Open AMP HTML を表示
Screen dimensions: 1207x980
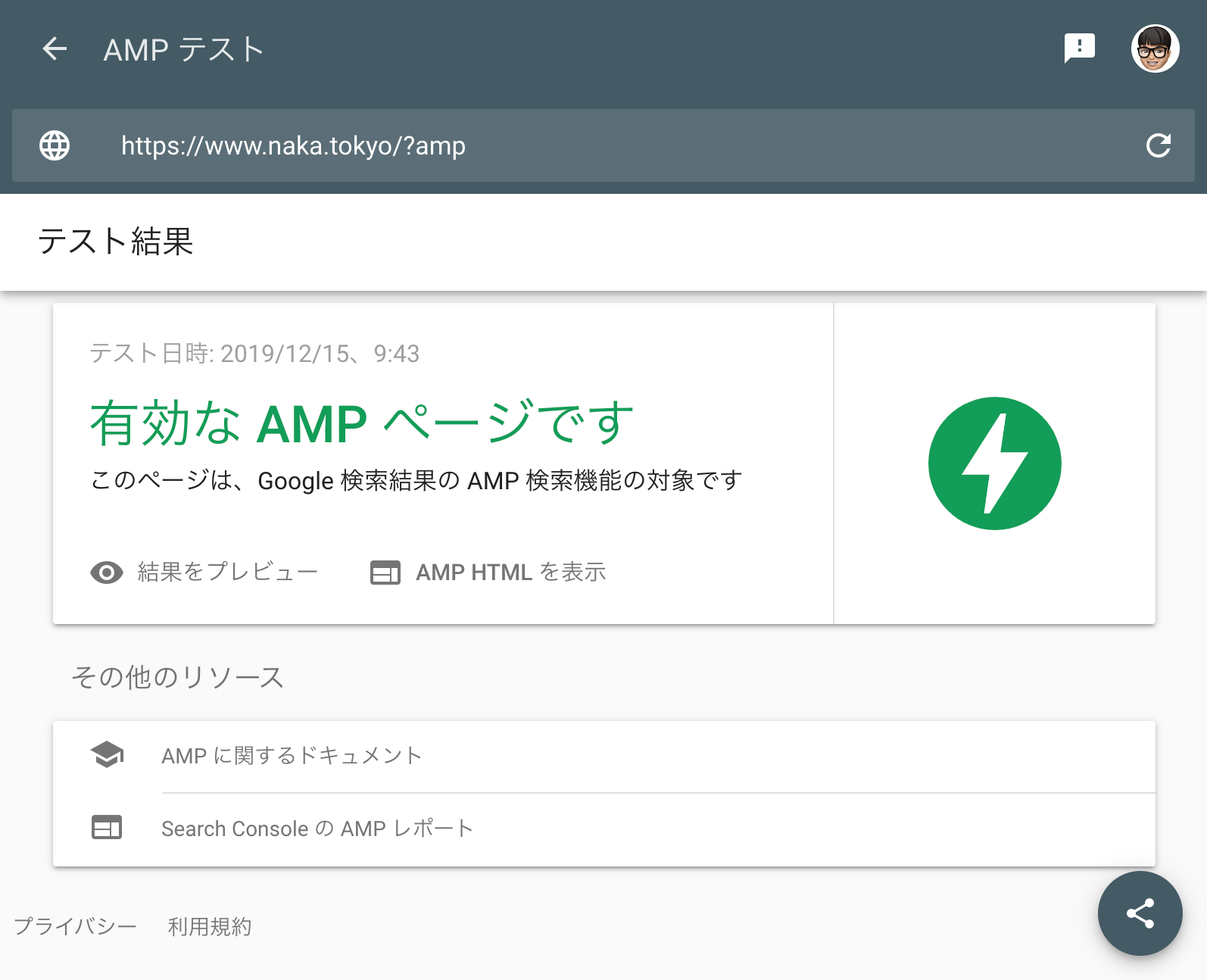pyautogui.click(x=511, y=572)
